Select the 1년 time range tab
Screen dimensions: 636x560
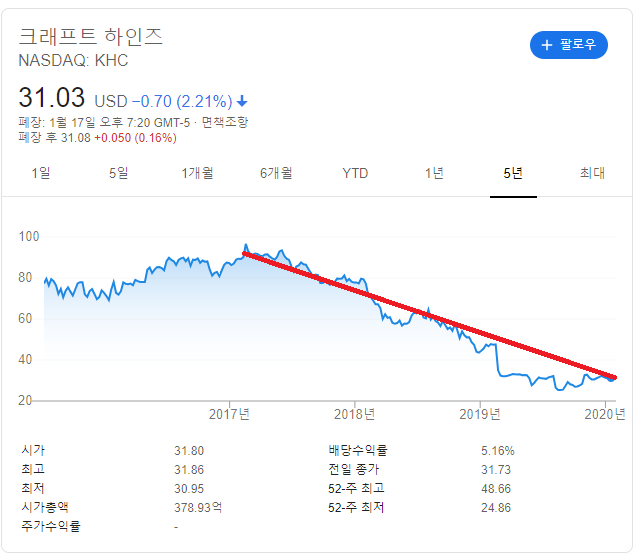pyautogui.click(x=434, y=173)
